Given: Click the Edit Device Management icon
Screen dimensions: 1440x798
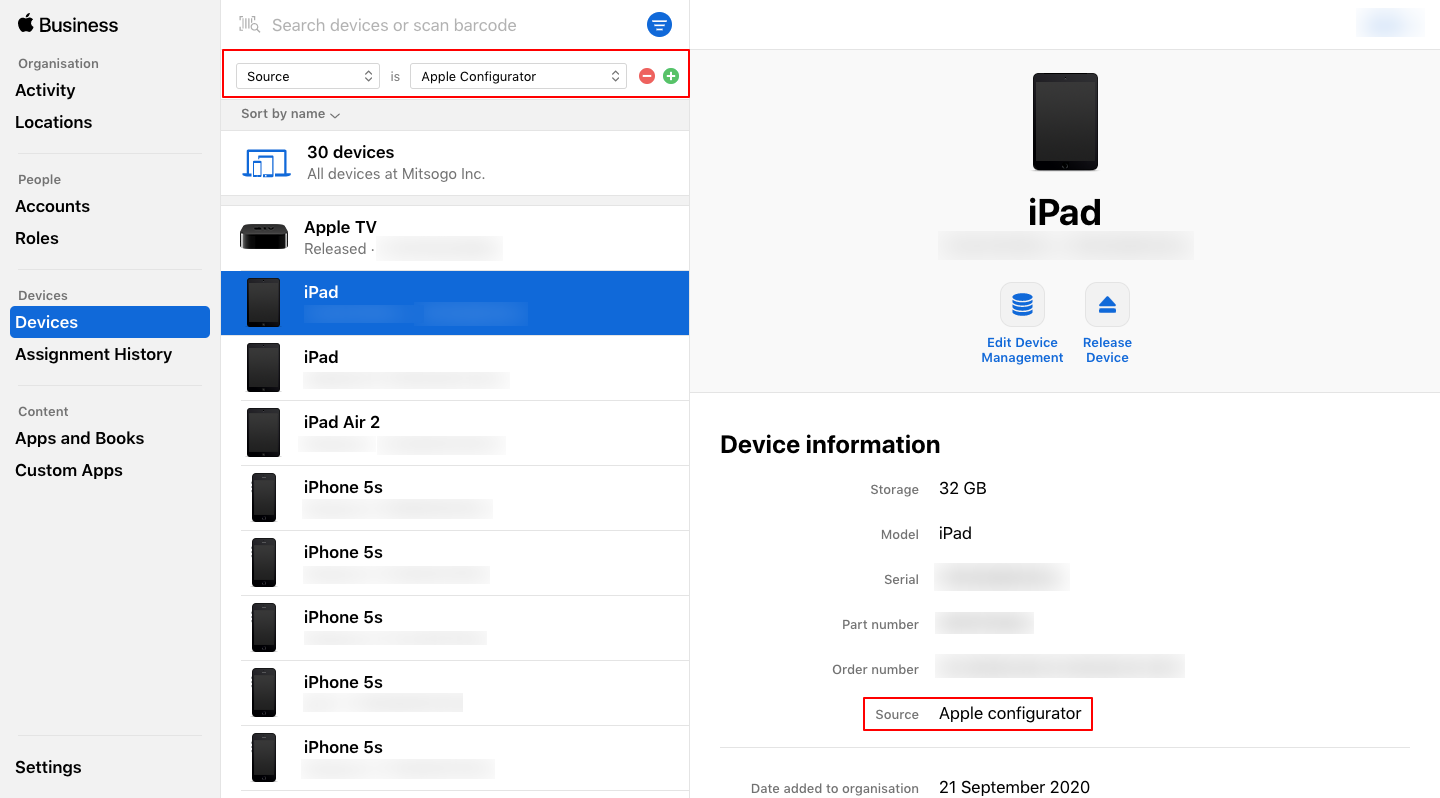Looking at the screenshot, I should click(x=1022, y=304).
